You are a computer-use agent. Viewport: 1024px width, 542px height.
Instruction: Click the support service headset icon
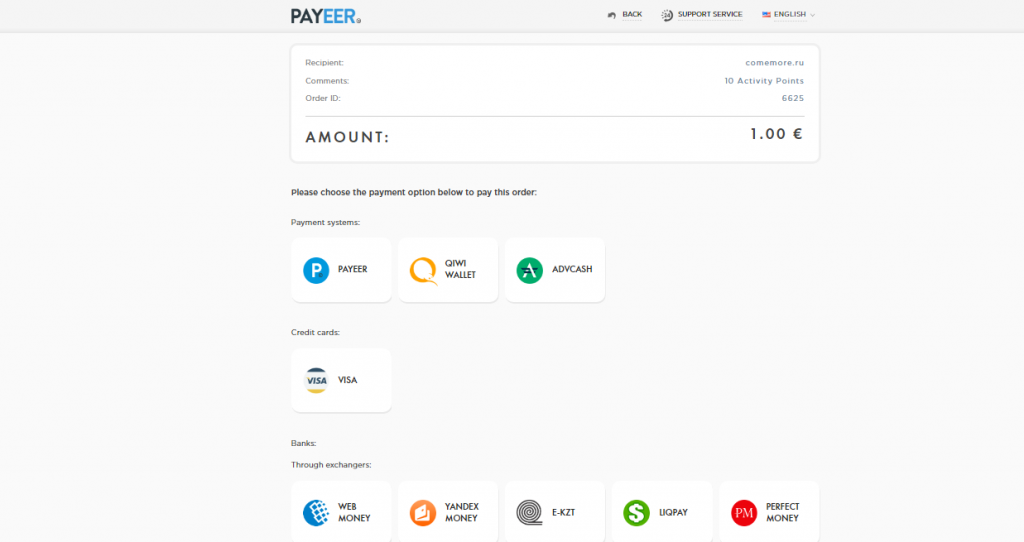(x=667, y=15)
